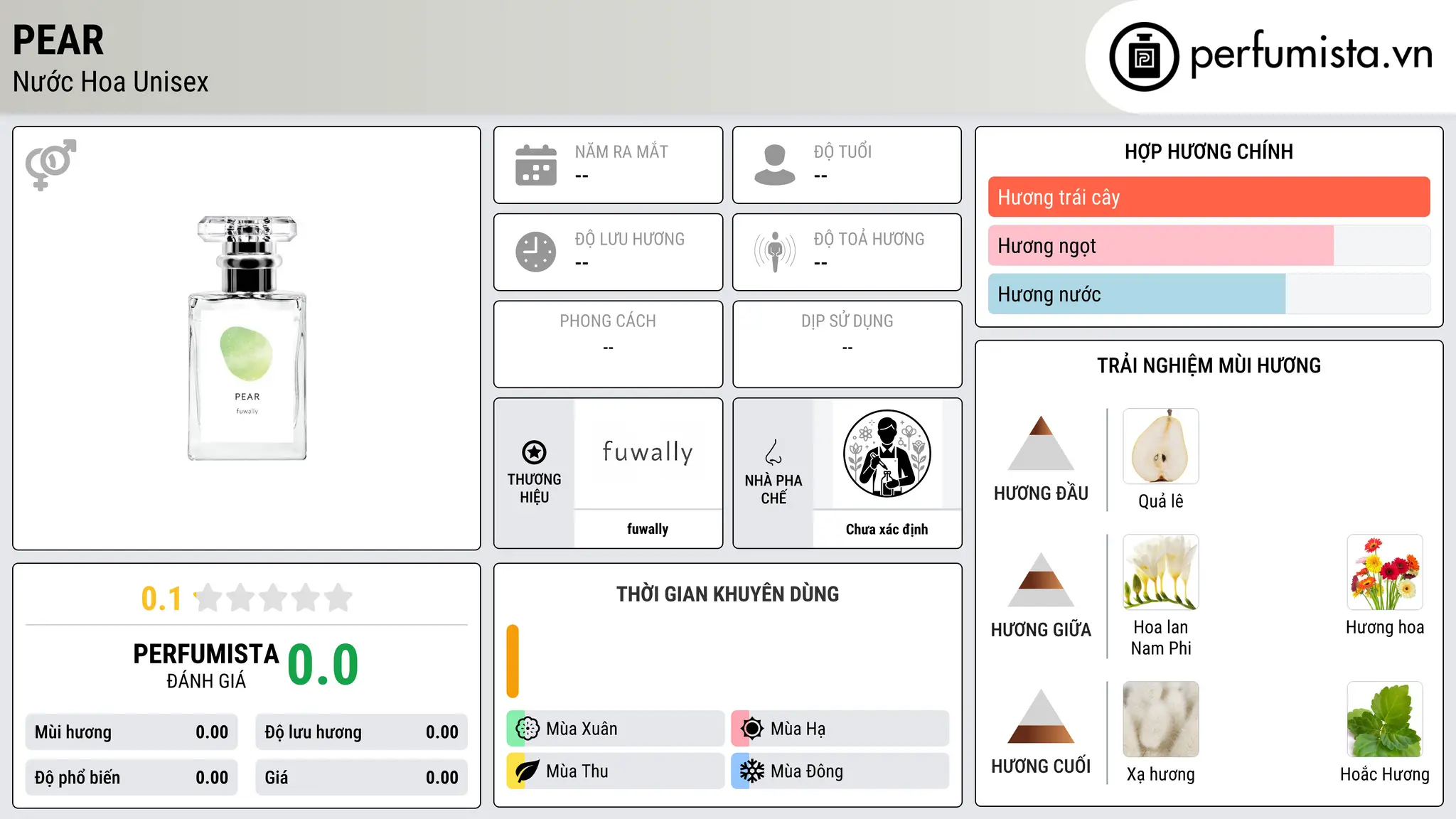The image size is (1456, 819).
Task: Click the Hương ngọt accord bar
Action: click(1209, 245)
